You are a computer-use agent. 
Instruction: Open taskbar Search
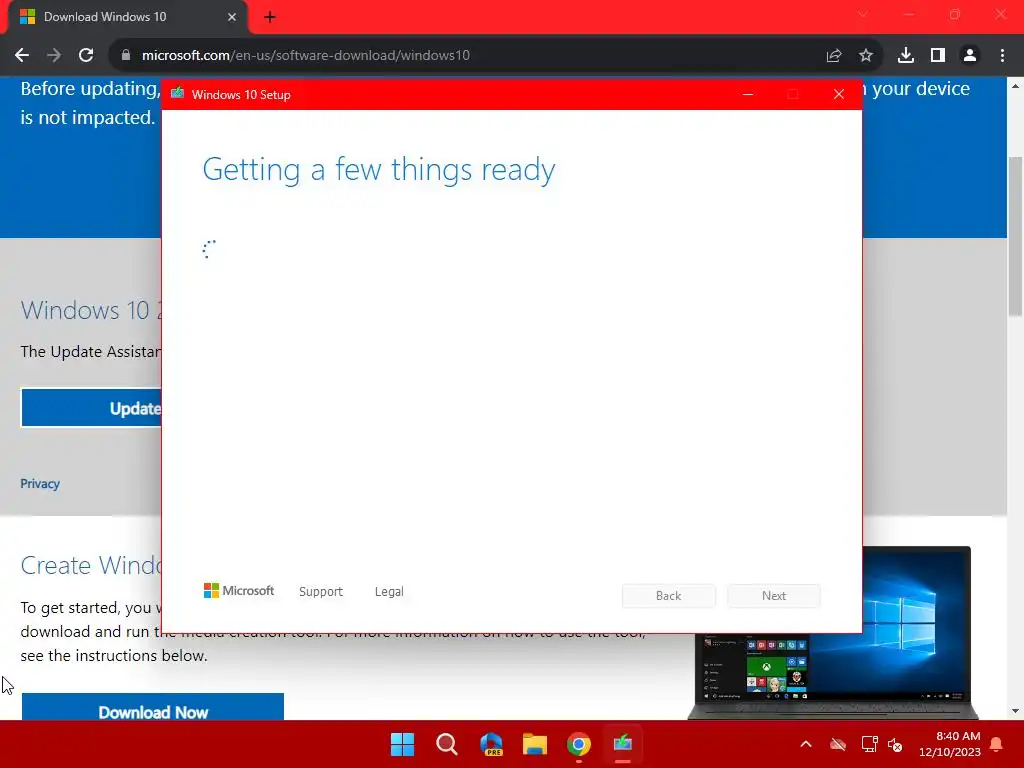click(x=447, y=744)
